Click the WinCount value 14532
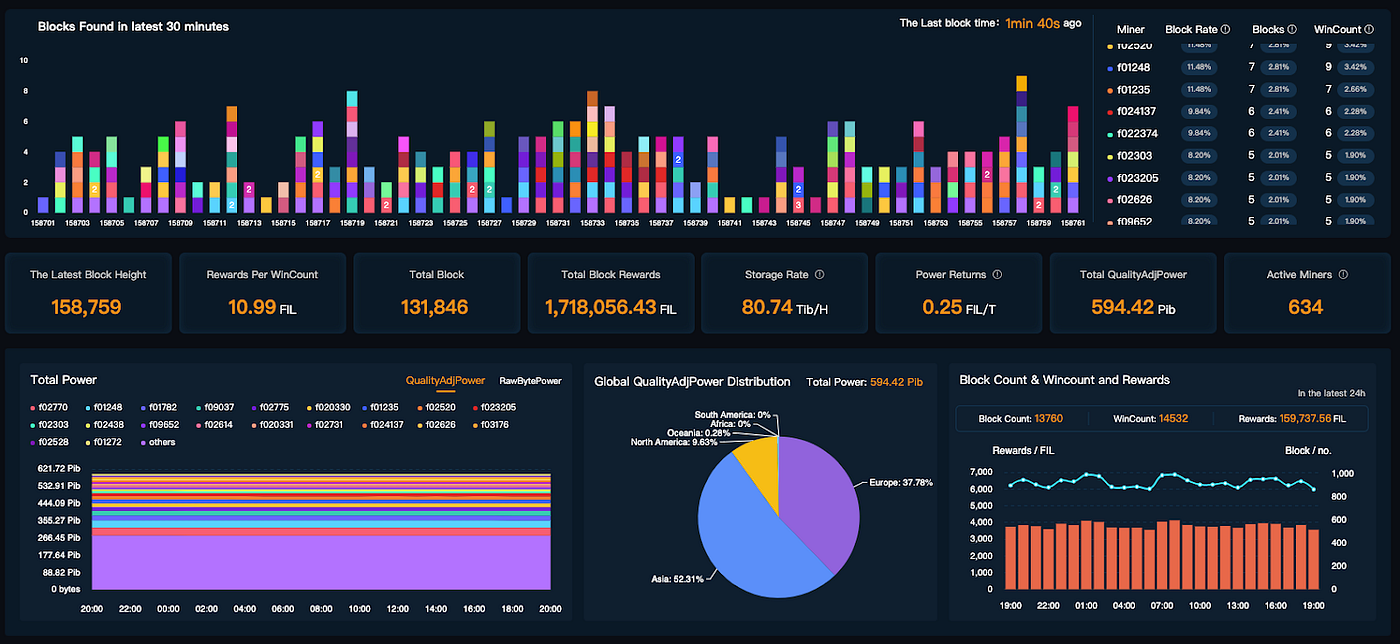Image resolution: width=1400 pixels, height=644 pixels. tap(1173, 418)
